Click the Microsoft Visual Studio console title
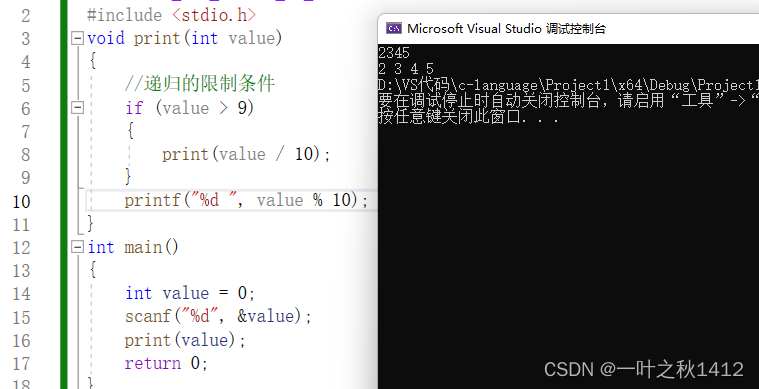759x389 pixels. click(x=506, y=29)
